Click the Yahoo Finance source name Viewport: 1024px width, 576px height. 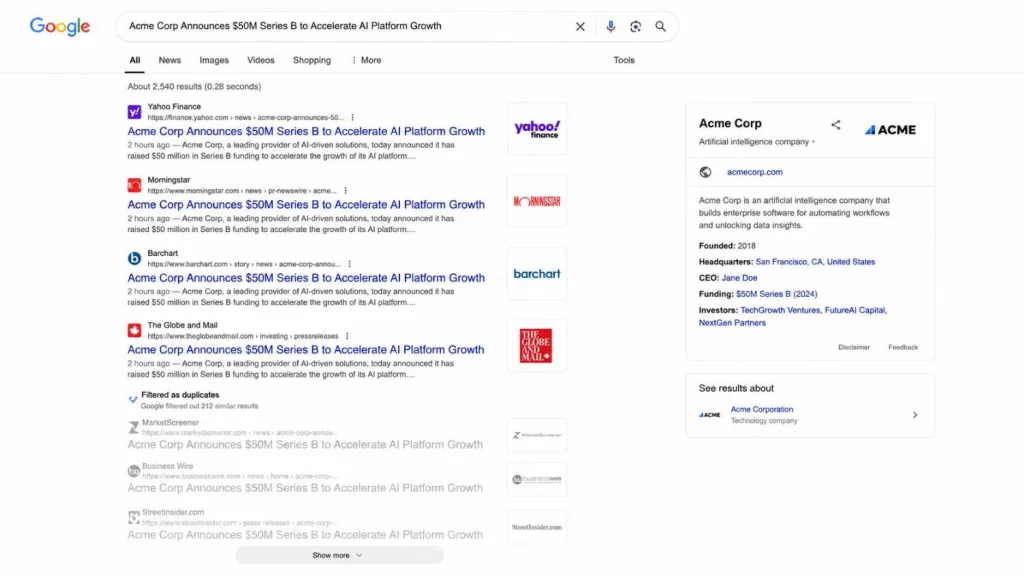(174, 106)
